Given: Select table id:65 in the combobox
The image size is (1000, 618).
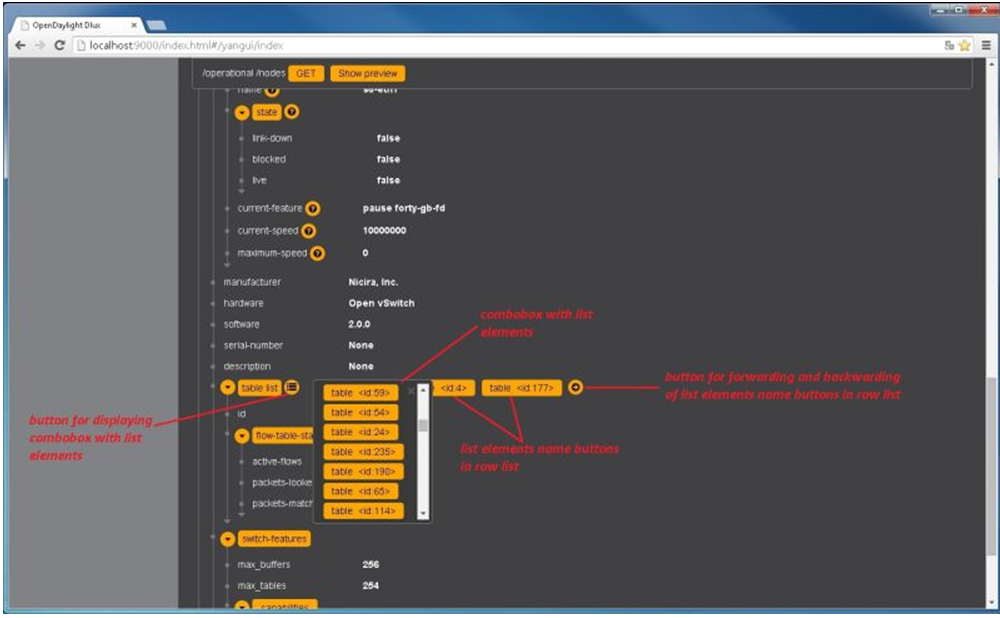Looking at the screenshot, I should point(360,492).
